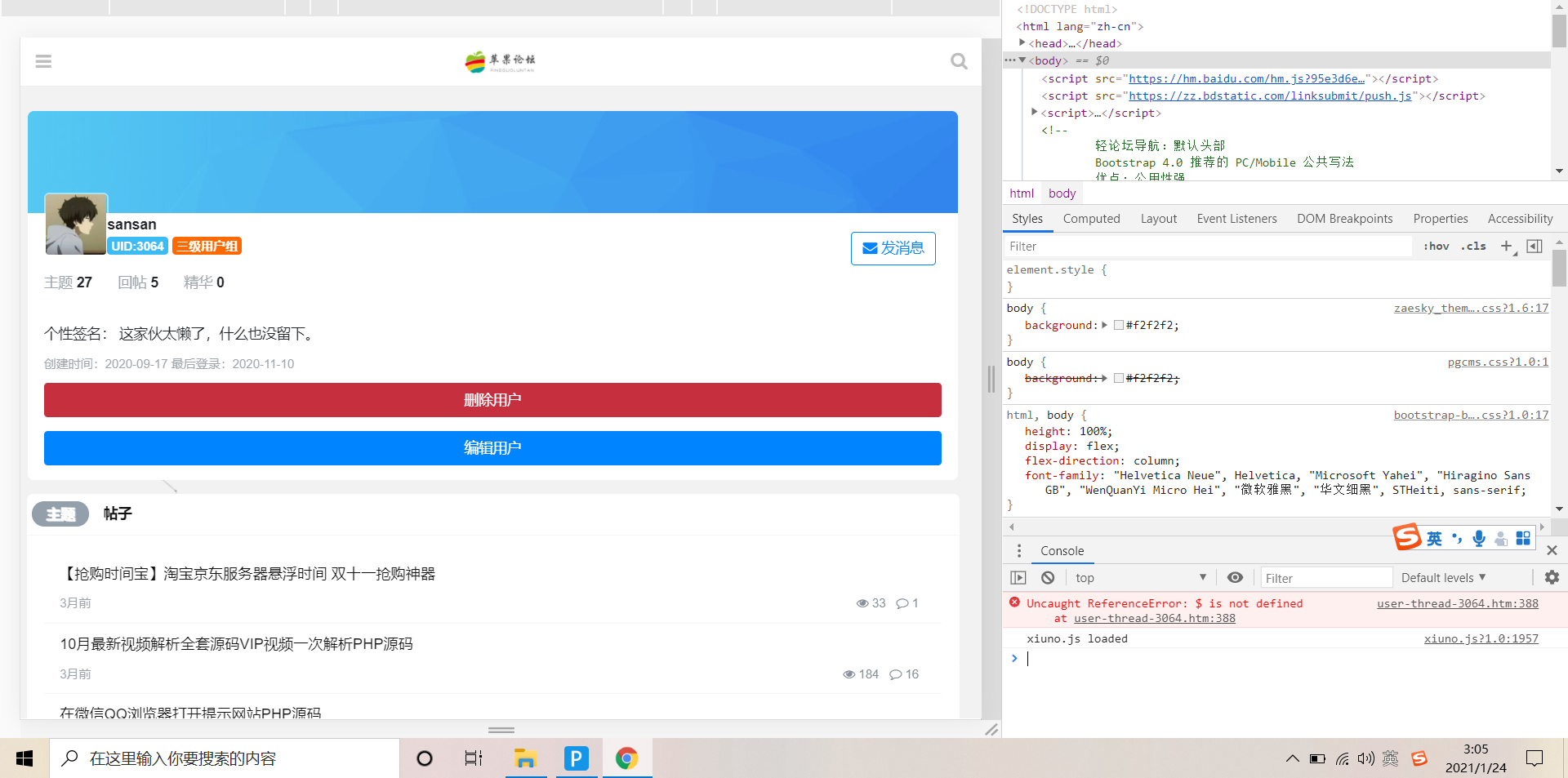The height and width of the screenshot is (778, 1568).
Task: Click the plus new style rule icon
Action: pyautogui.click(x=1507, y=247)
